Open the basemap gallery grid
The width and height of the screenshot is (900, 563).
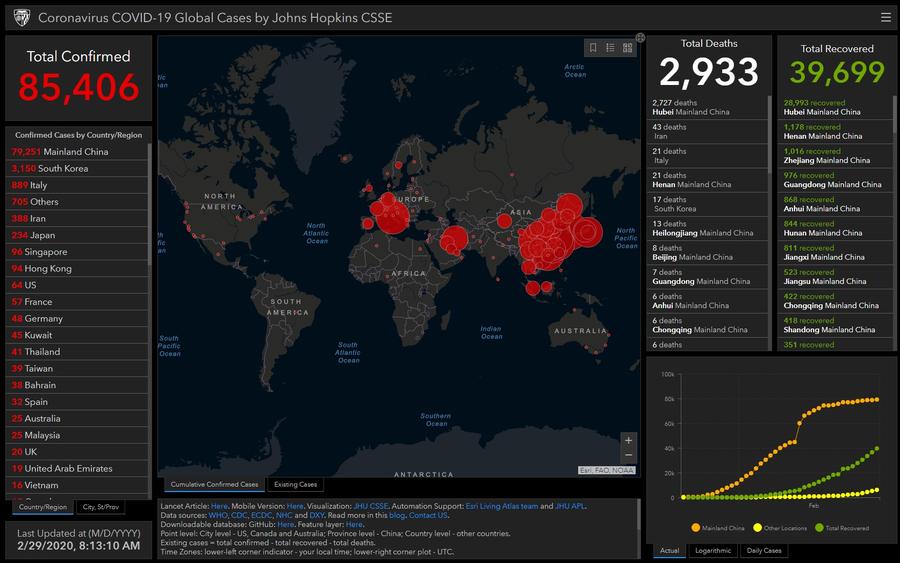click(627, 47)
